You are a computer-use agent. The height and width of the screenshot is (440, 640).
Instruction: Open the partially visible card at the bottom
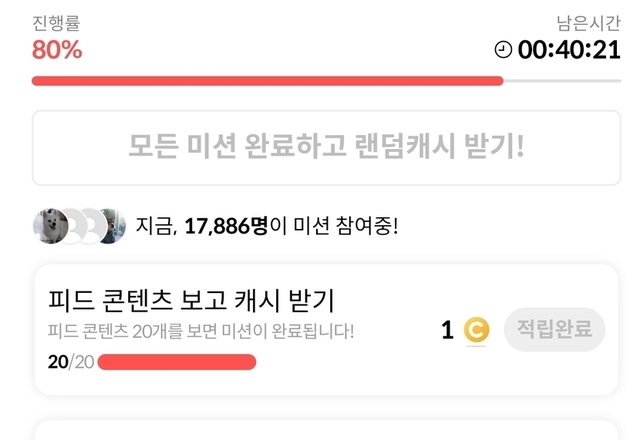320,430
